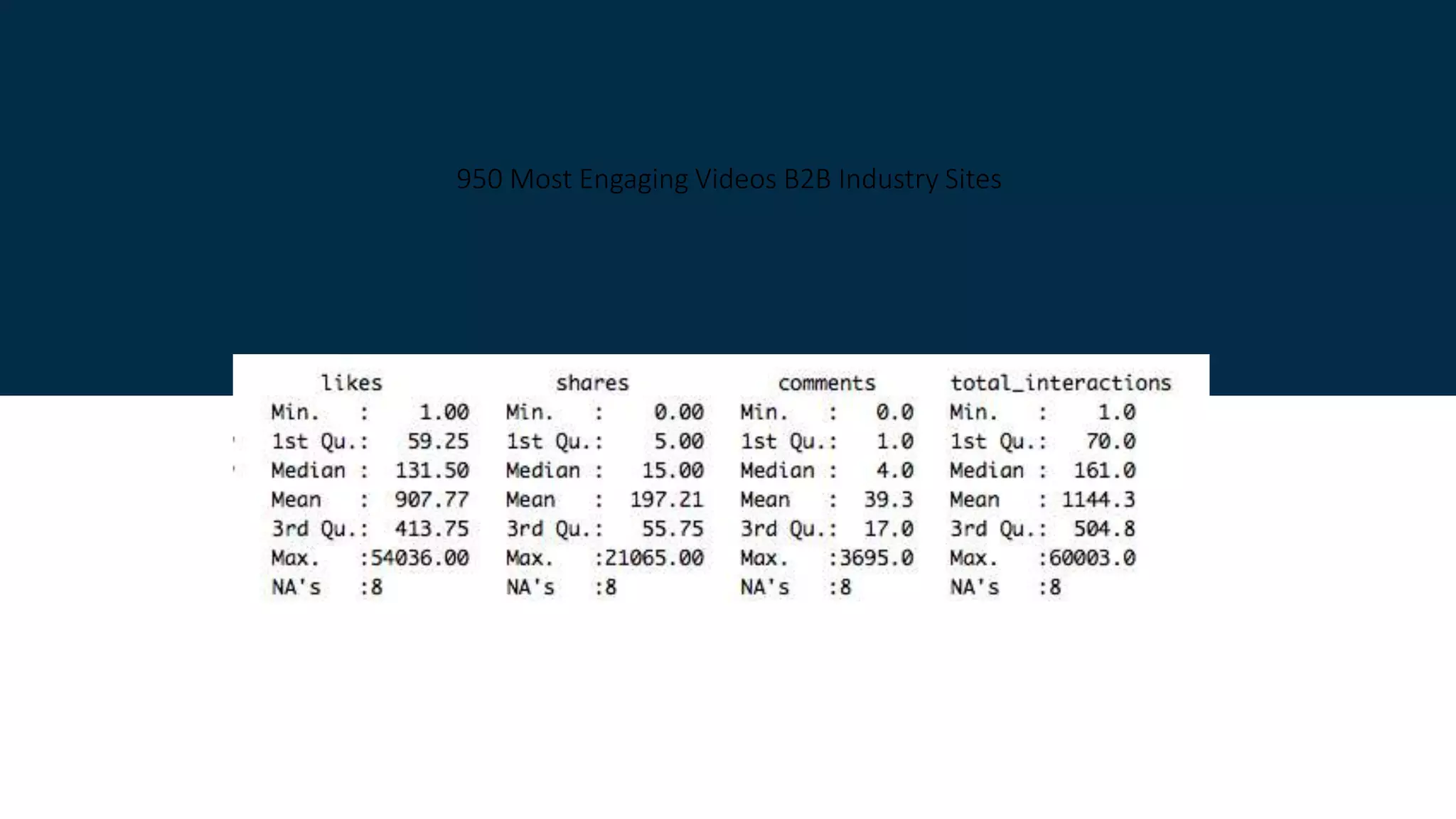This screenshot has height=819, width=1456.
Task: Click the total_interactions Min. value 1.0
Action: click(1117, 412)
